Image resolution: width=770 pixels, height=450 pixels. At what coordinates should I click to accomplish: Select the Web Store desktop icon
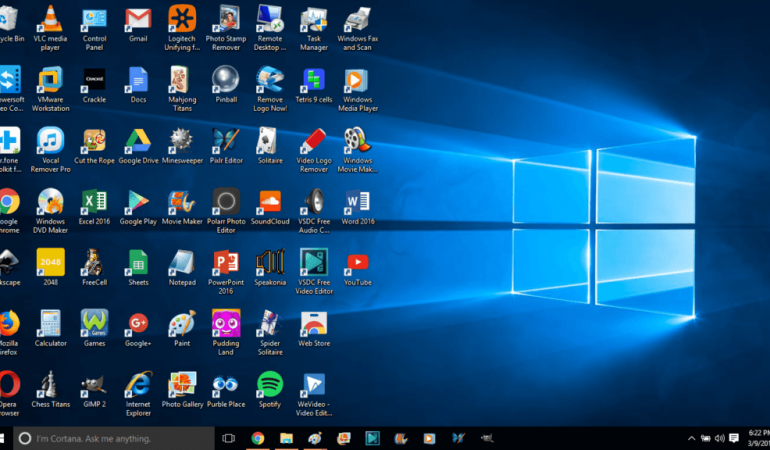coord(314,323)
